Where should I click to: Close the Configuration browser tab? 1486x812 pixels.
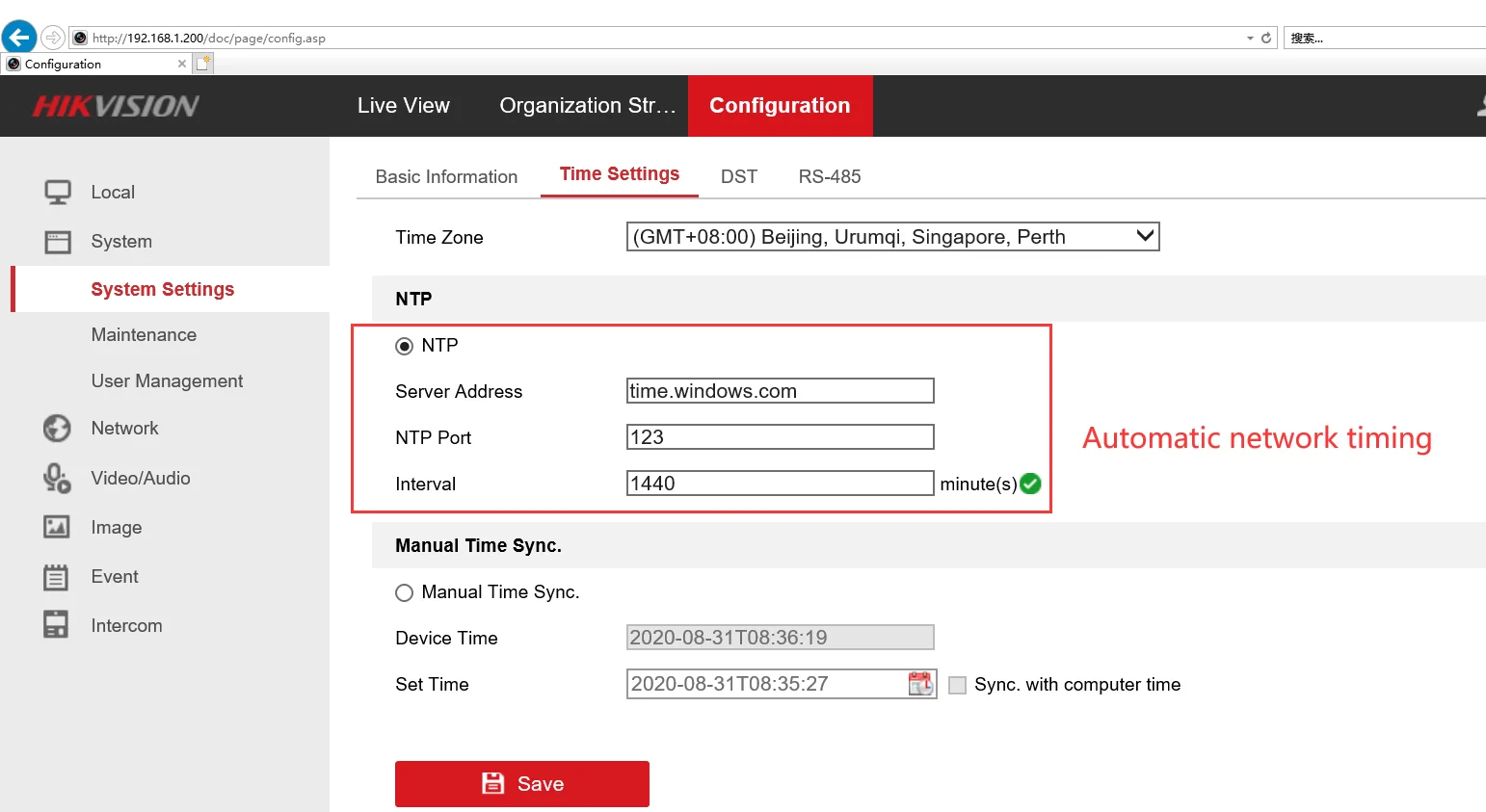pos(182,64)
